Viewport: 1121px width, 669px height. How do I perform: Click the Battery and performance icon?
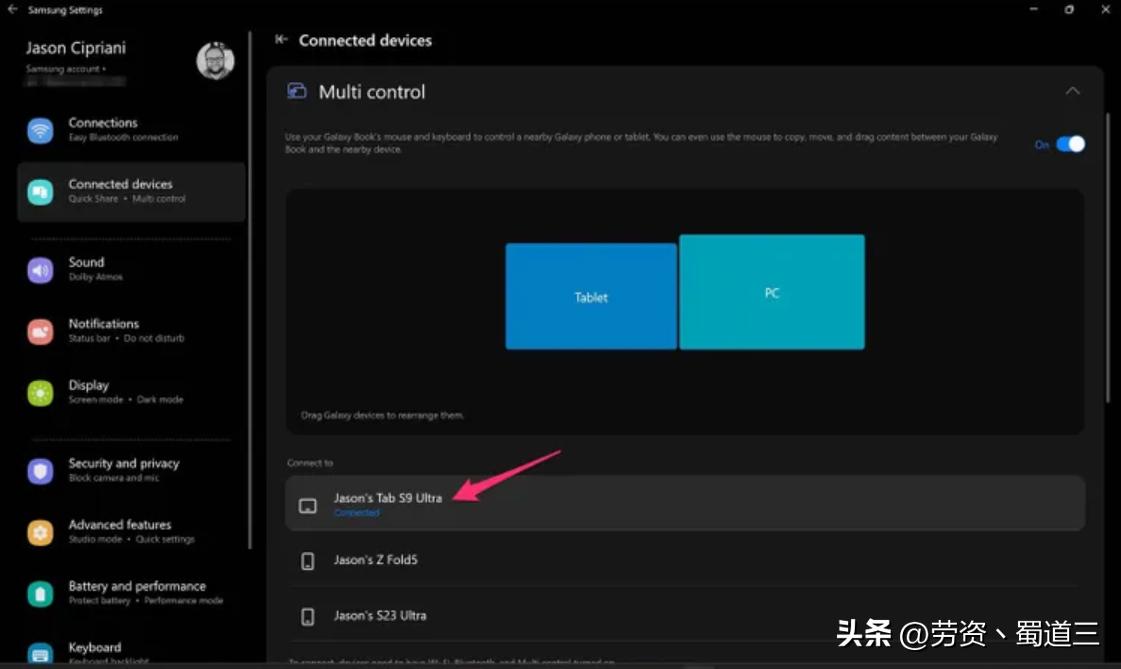pos(40,592)
